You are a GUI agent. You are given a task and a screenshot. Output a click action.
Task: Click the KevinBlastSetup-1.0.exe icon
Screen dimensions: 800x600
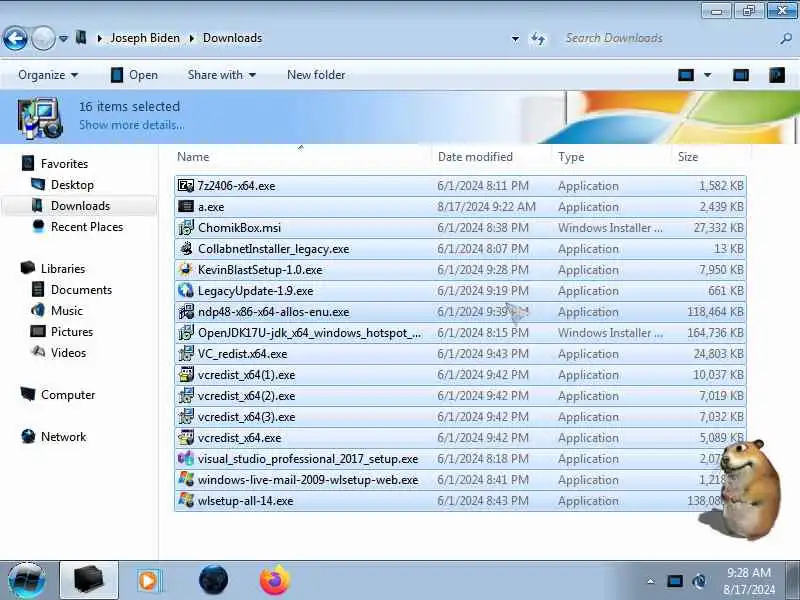(x=186, y=269)
